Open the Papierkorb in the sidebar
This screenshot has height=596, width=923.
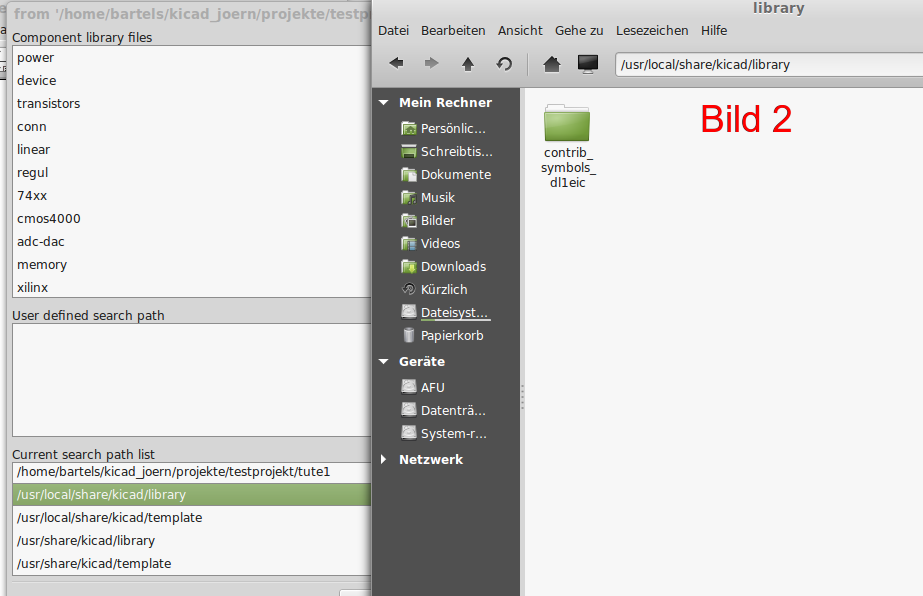click(x=443, y=335)
